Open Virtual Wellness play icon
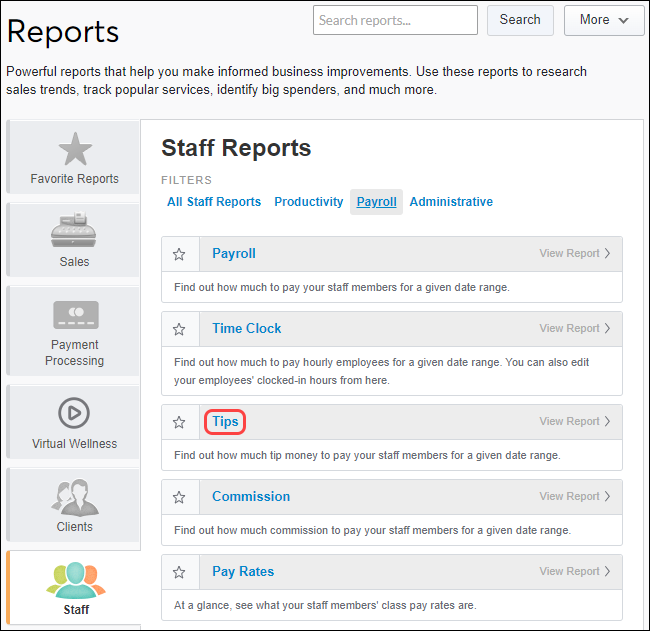Viewport: 650px width, 631px height. pyautogui.click(x=74, y=413)
